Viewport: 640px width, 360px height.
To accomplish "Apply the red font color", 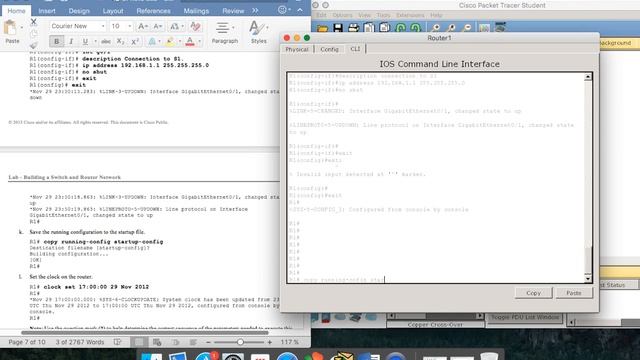I will click(x=190, y=41).
